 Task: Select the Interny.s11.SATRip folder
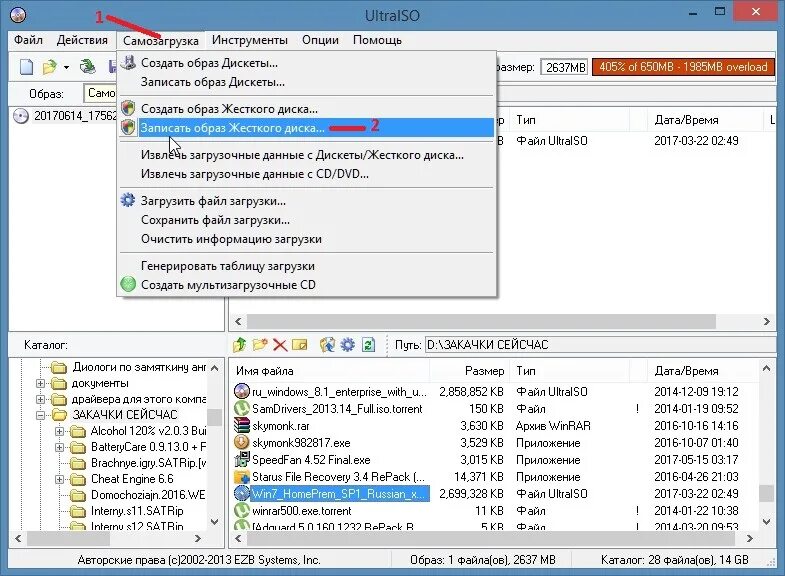[137, 511]
